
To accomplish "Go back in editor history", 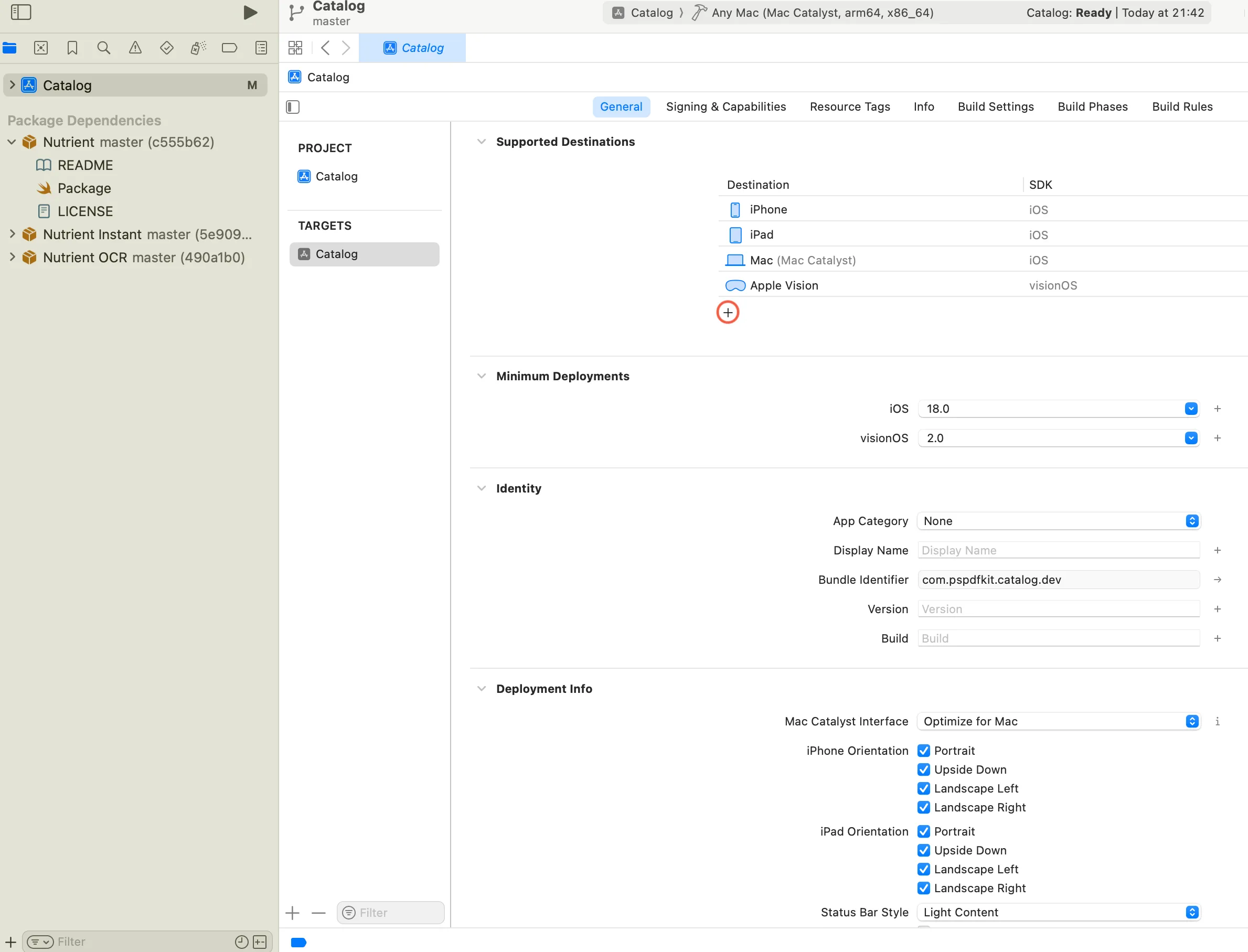I will tap(325, 48).
